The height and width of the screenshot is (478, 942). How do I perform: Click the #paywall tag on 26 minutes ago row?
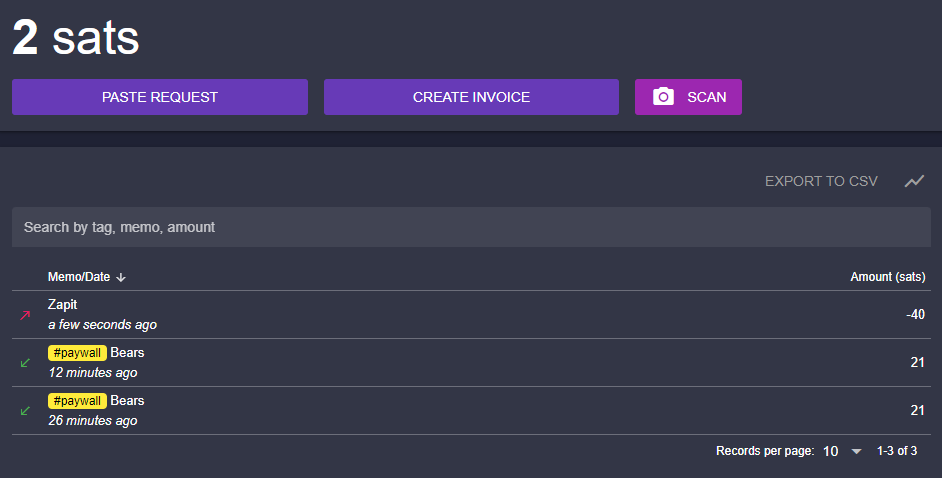click(x=77, y=401)
